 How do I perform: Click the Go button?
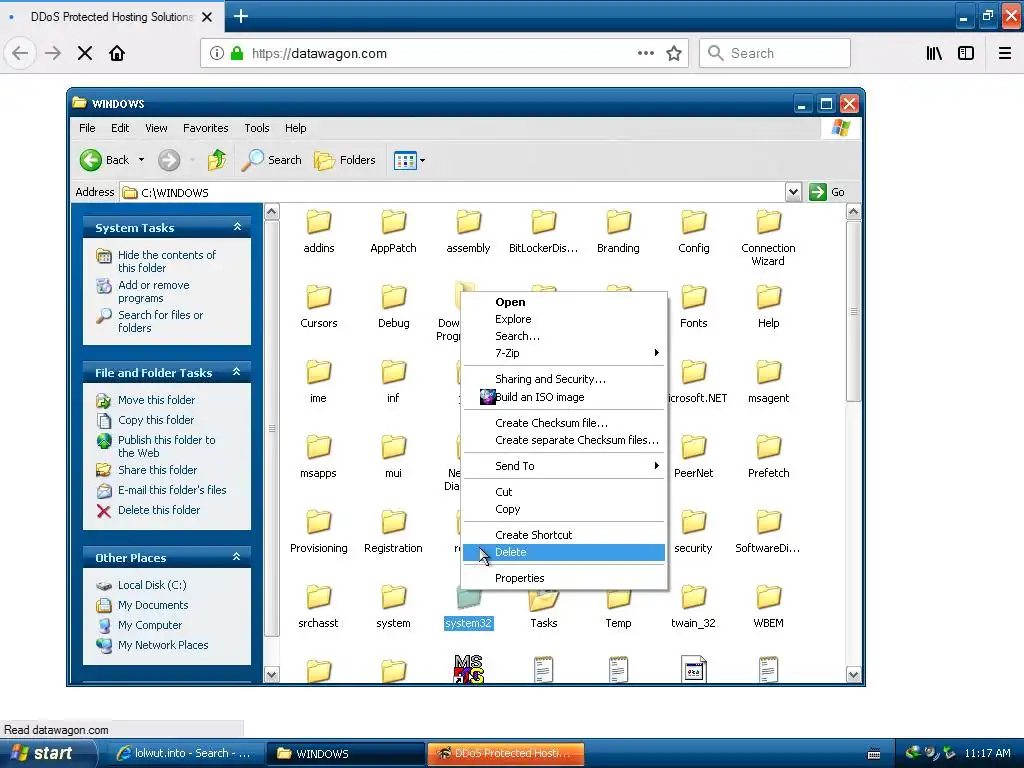(827, 192)
